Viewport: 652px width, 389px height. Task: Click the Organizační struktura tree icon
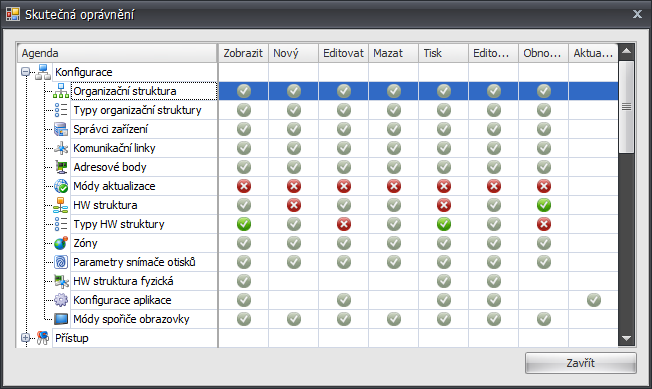coord(61,91)
